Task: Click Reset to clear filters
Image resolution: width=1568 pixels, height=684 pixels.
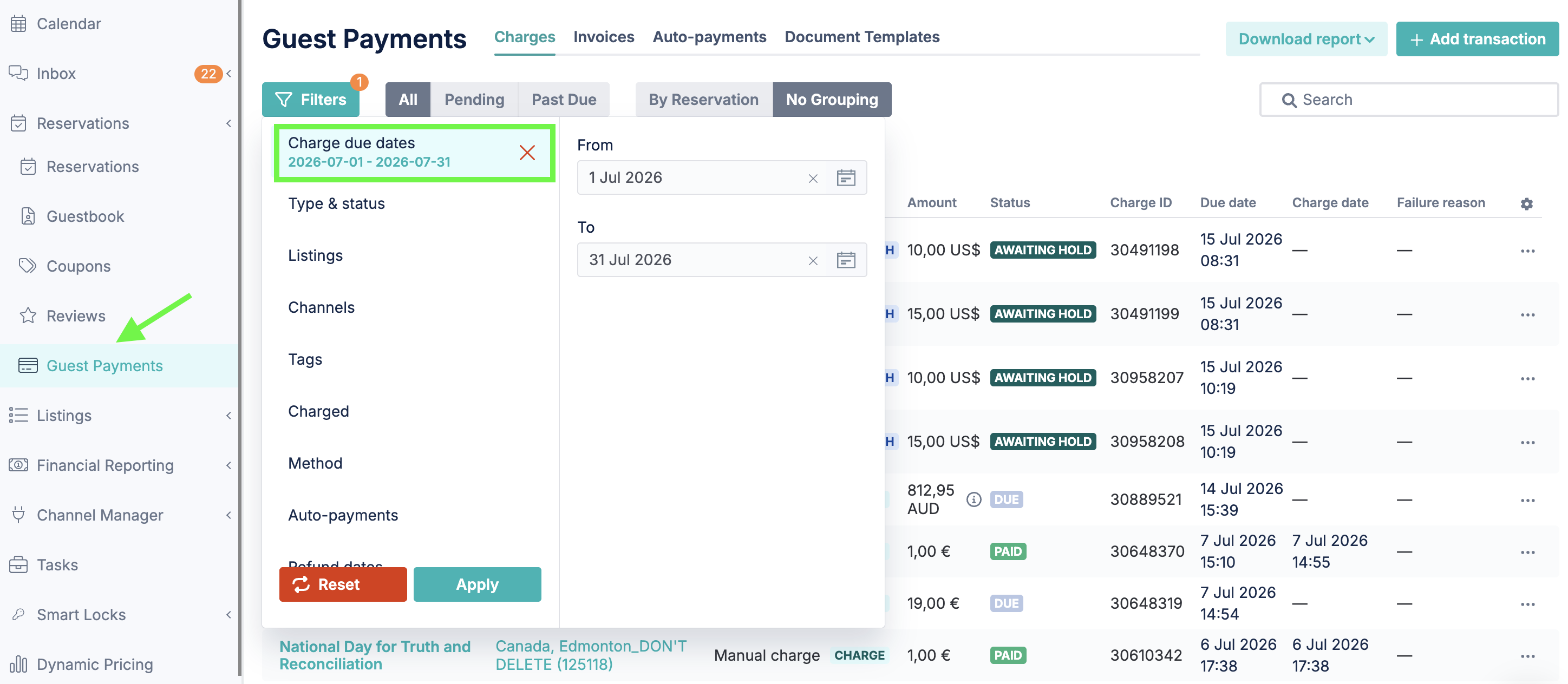Action: point(343,584)
